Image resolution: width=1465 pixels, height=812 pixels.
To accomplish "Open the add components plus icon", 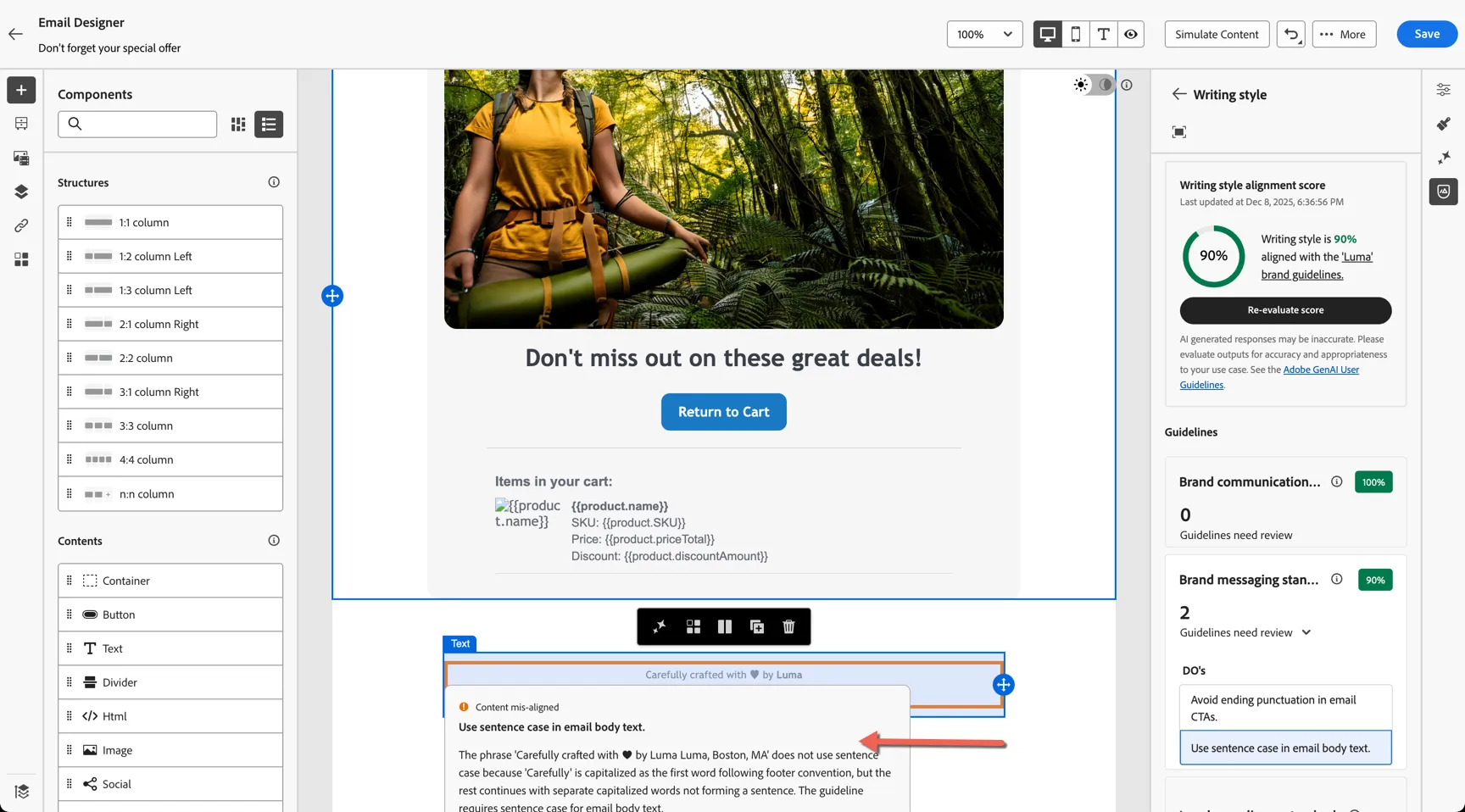I will [x=21, y=90].
